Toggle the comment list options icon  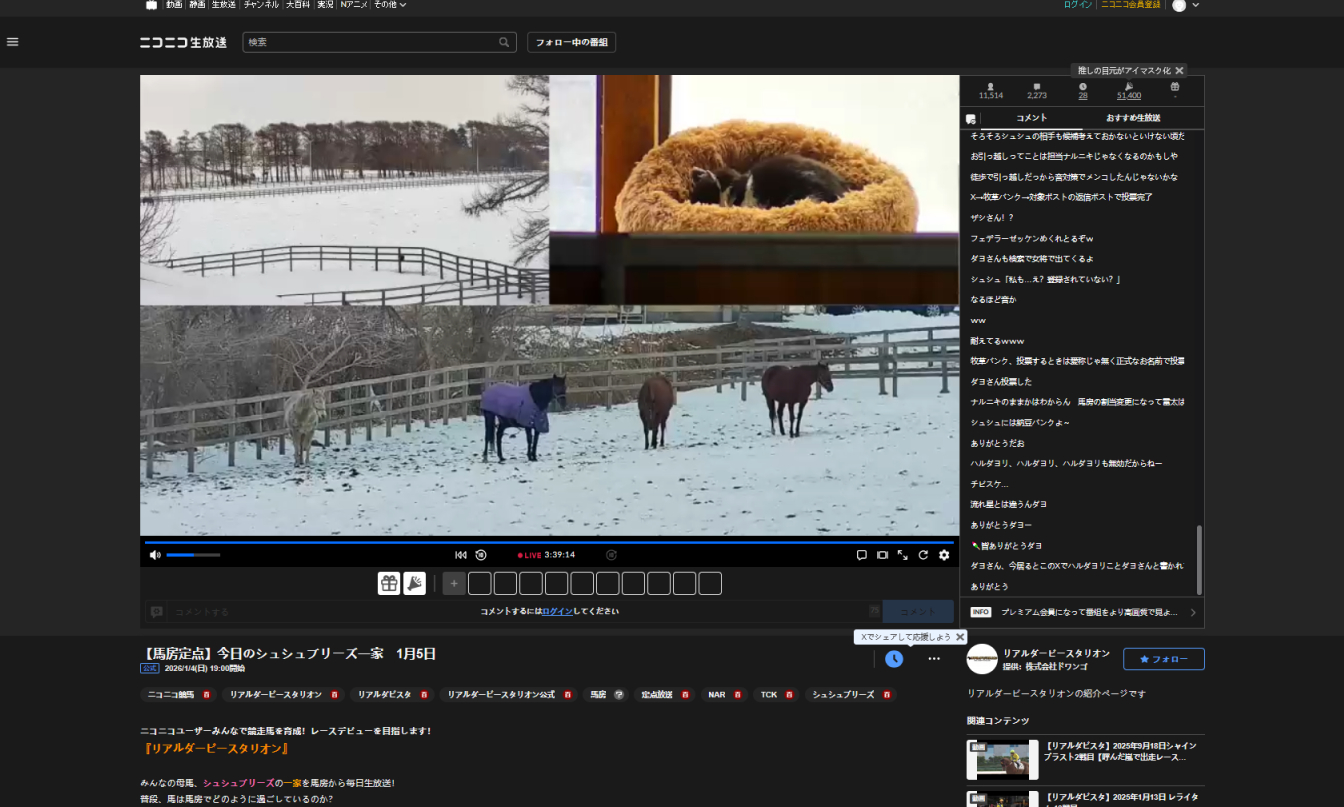pos(970,119)
